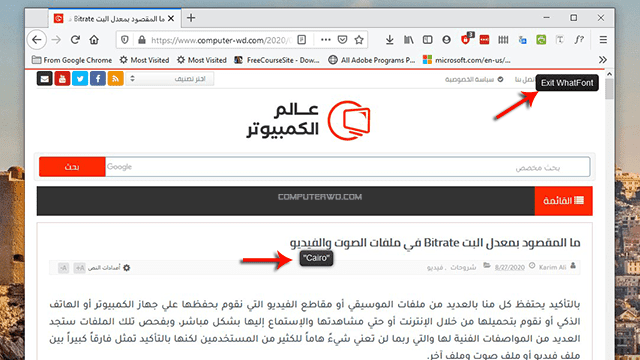The width and height of the screenshot is (640, 360).
Task: Open the site RSS feed icon
Action: (116, 78)
